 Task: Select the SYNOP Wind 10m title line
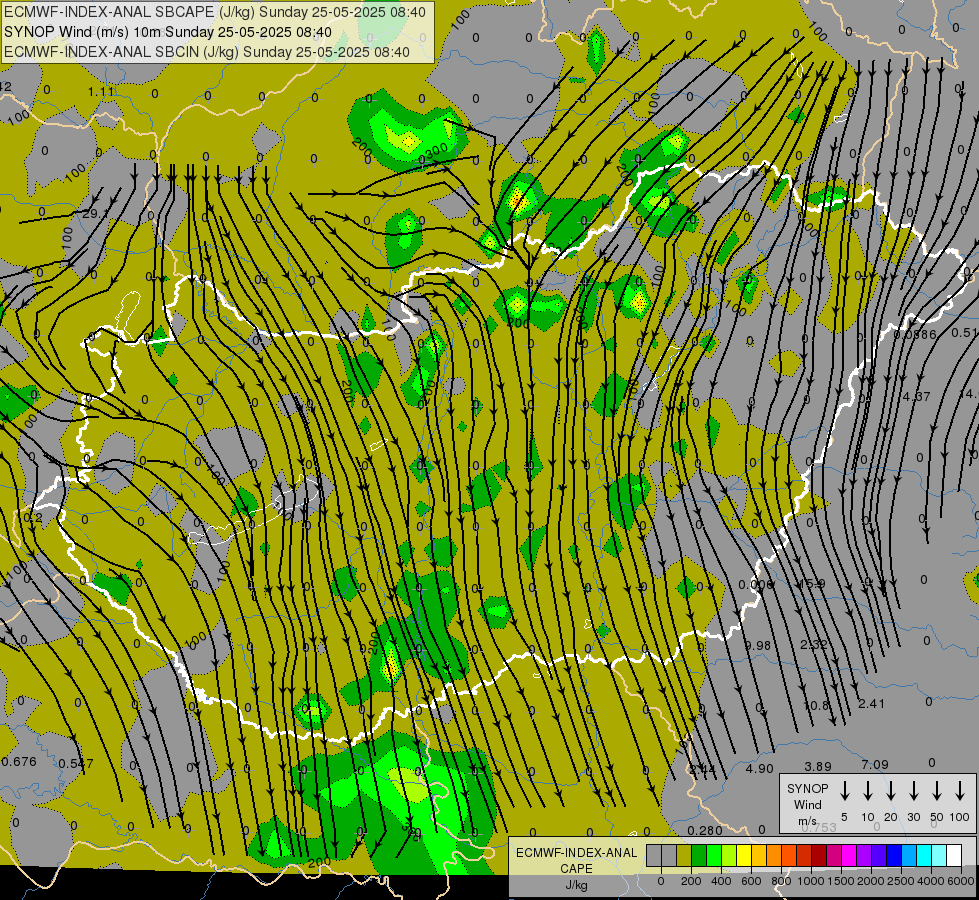168,32
